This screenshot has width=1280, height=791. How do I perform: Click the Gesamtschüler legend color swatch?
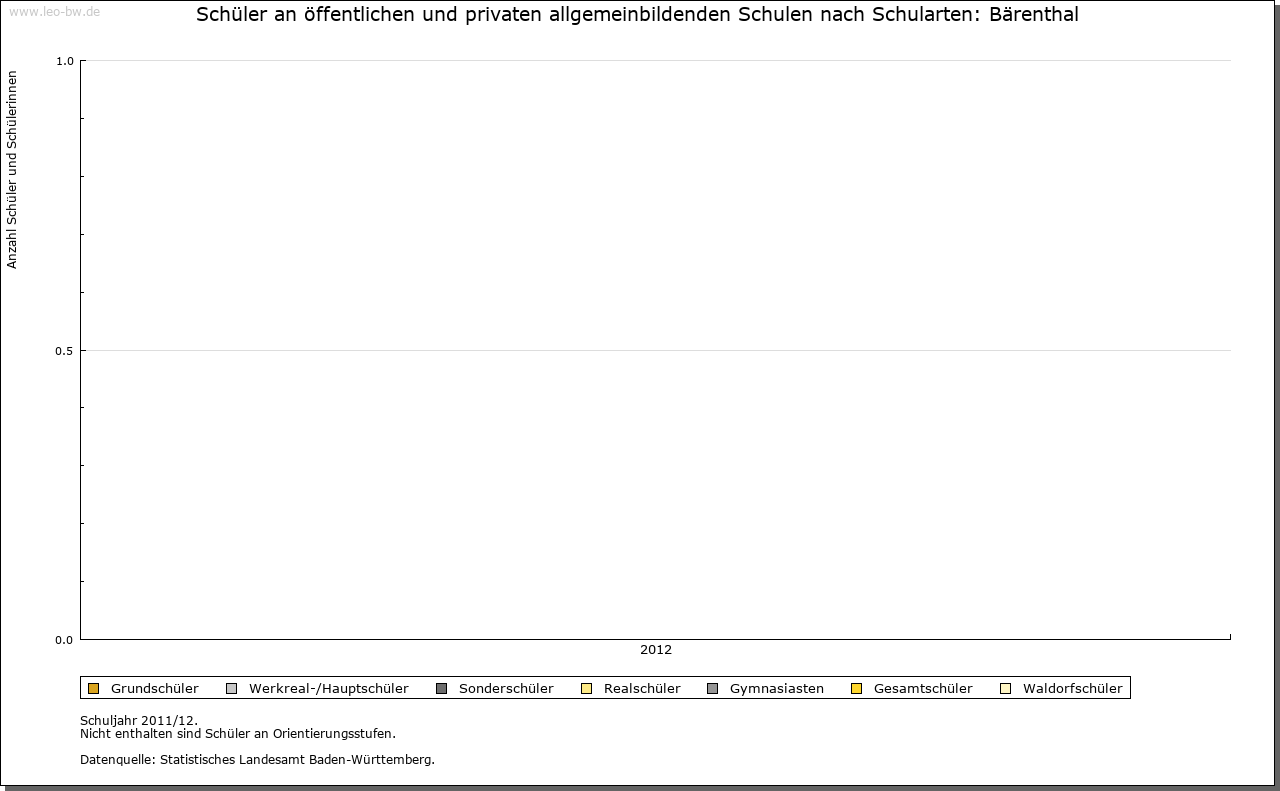pyautogui.click(x=856, y=688)
